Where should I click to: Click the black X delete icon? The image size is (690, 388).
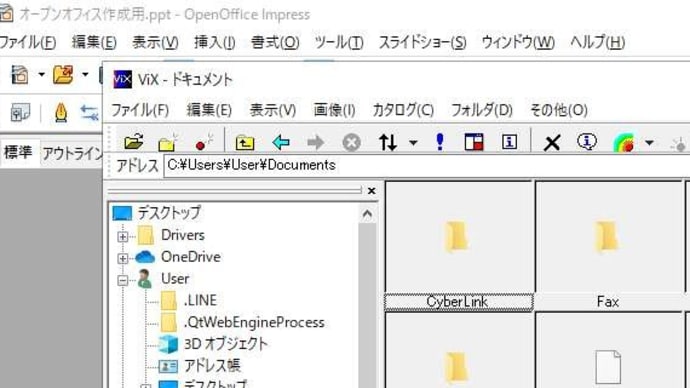coord(552,143)
